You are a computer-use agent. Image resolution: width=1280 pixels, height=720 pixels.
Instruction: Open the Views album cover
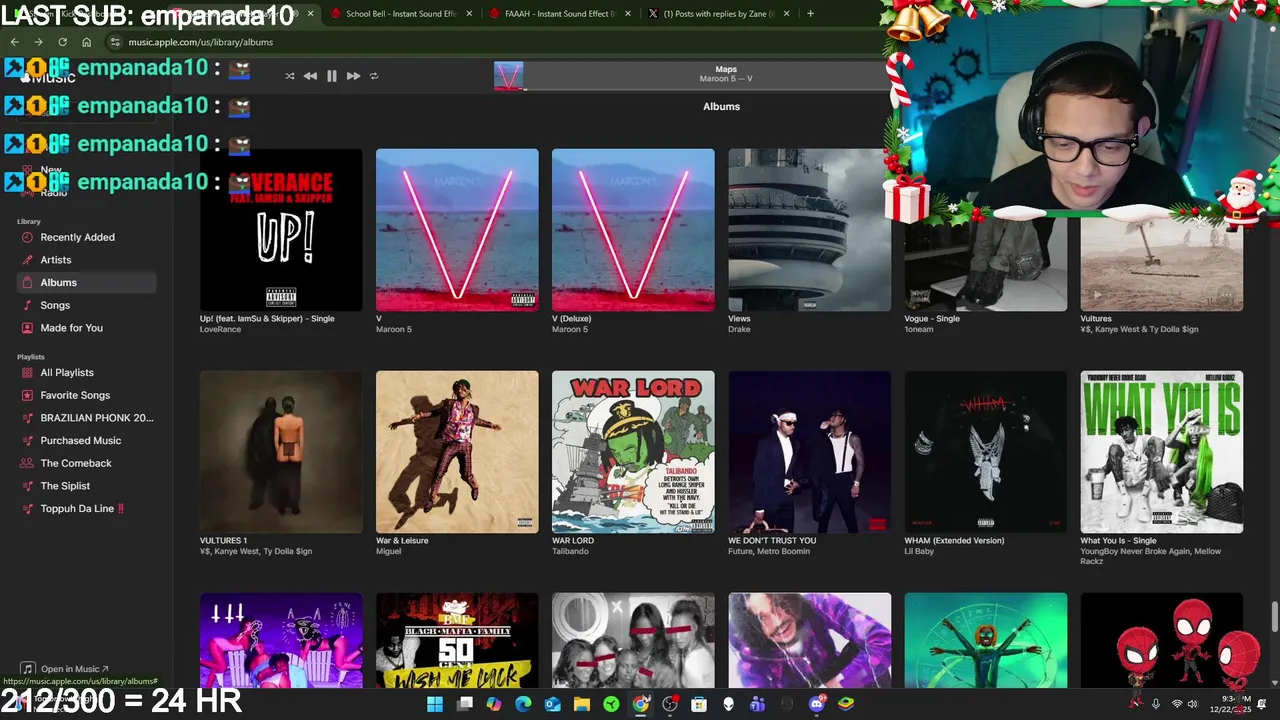pos(809,230)
